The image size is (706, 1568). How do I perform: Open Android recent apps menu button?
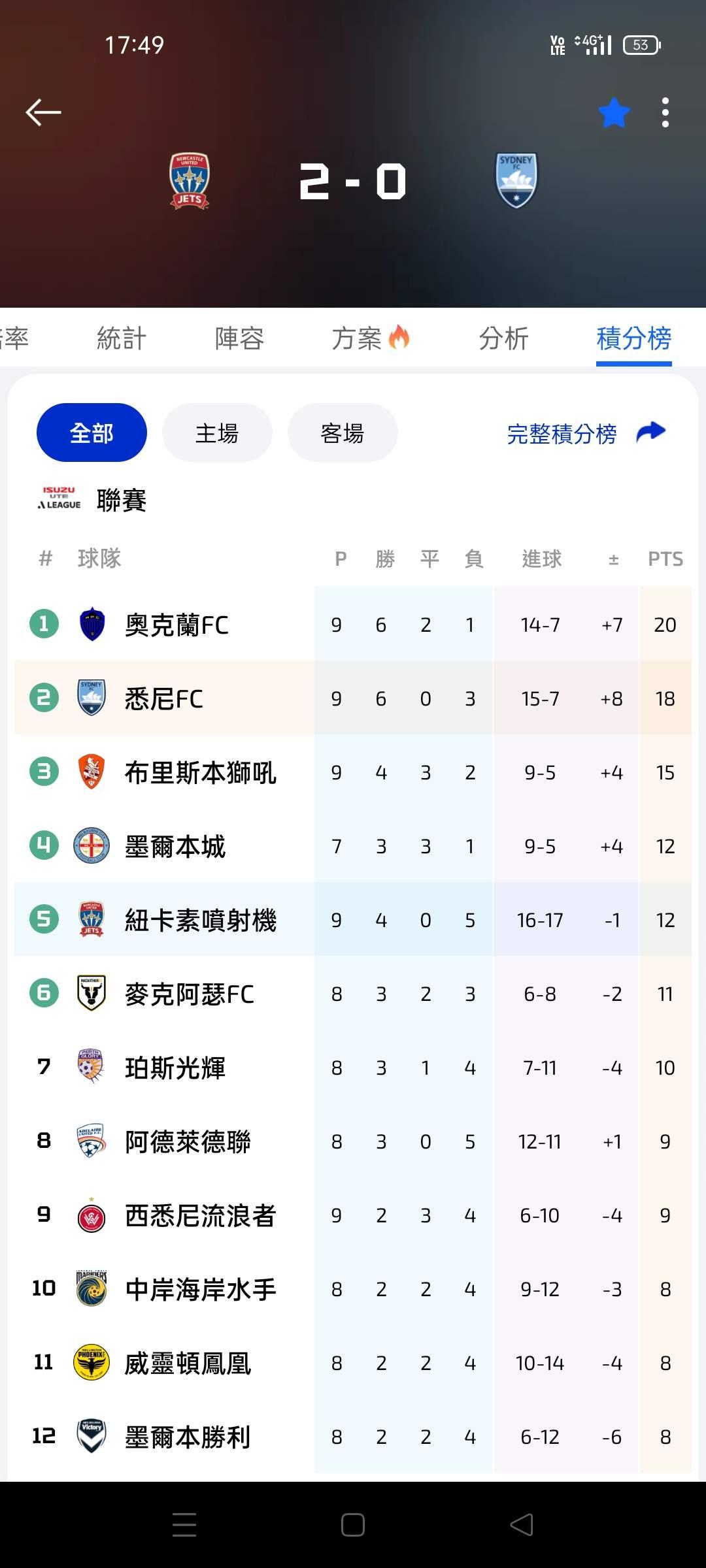point(184,1525)
